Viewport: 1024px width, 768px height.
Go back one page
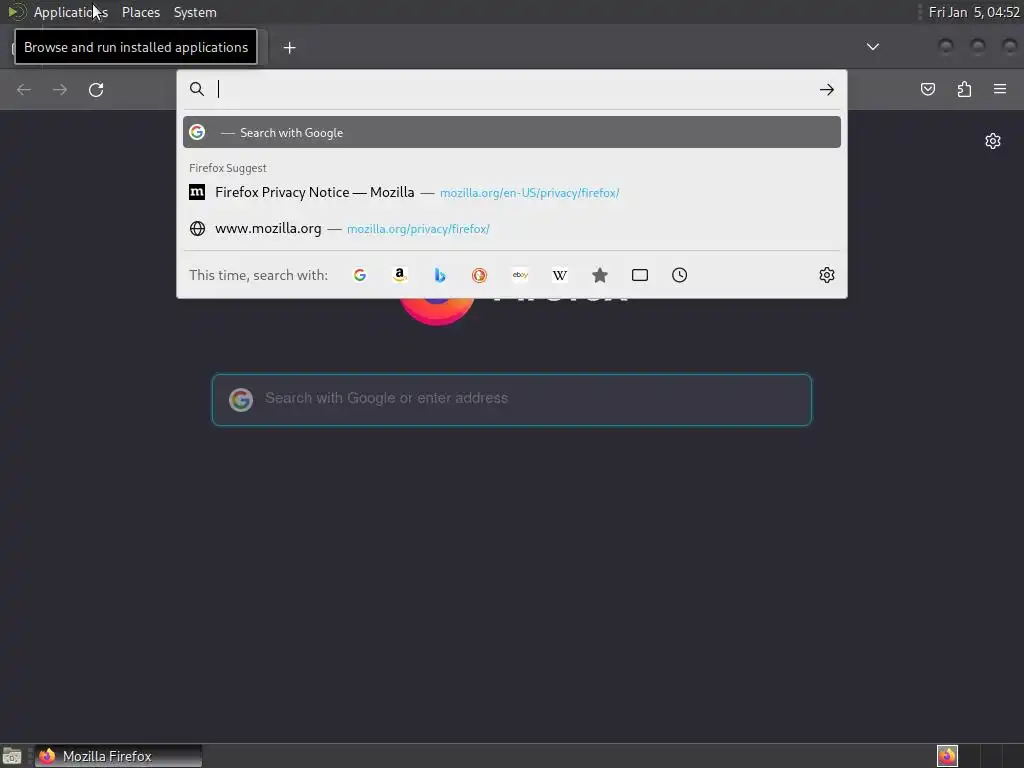point(24,89)
